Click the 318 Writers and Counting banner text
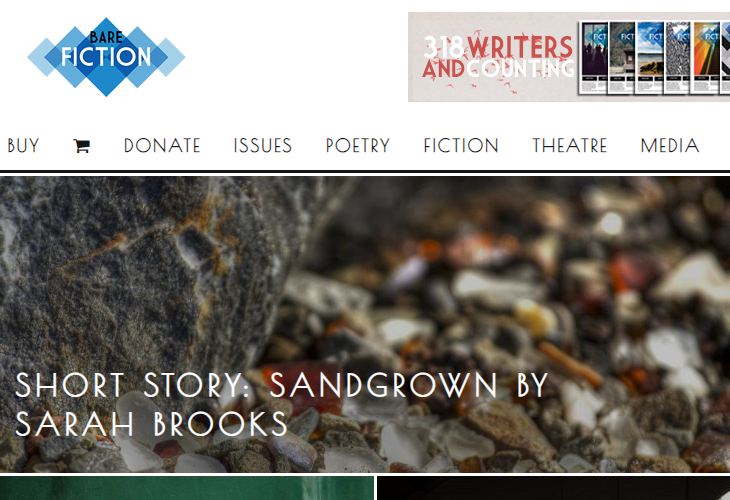 click(498, 57)
